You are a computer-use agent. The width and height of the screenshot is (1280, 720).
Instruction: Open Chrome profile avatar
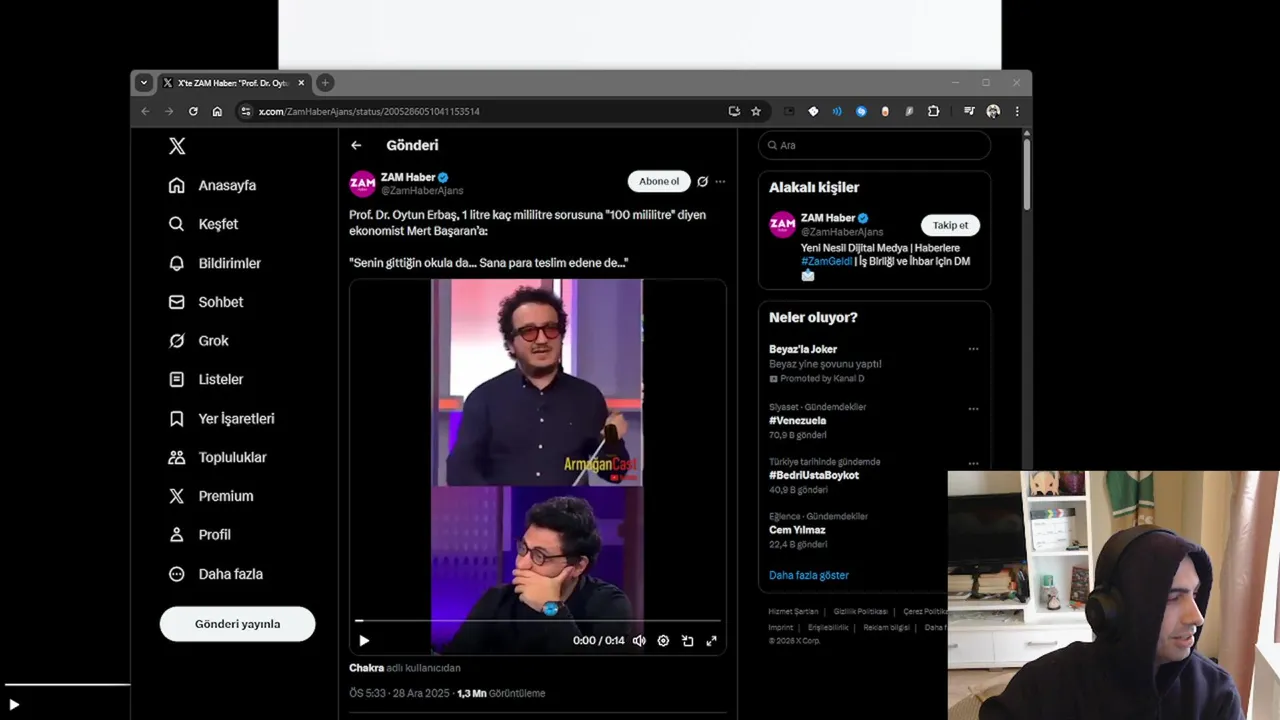point(993,111)
